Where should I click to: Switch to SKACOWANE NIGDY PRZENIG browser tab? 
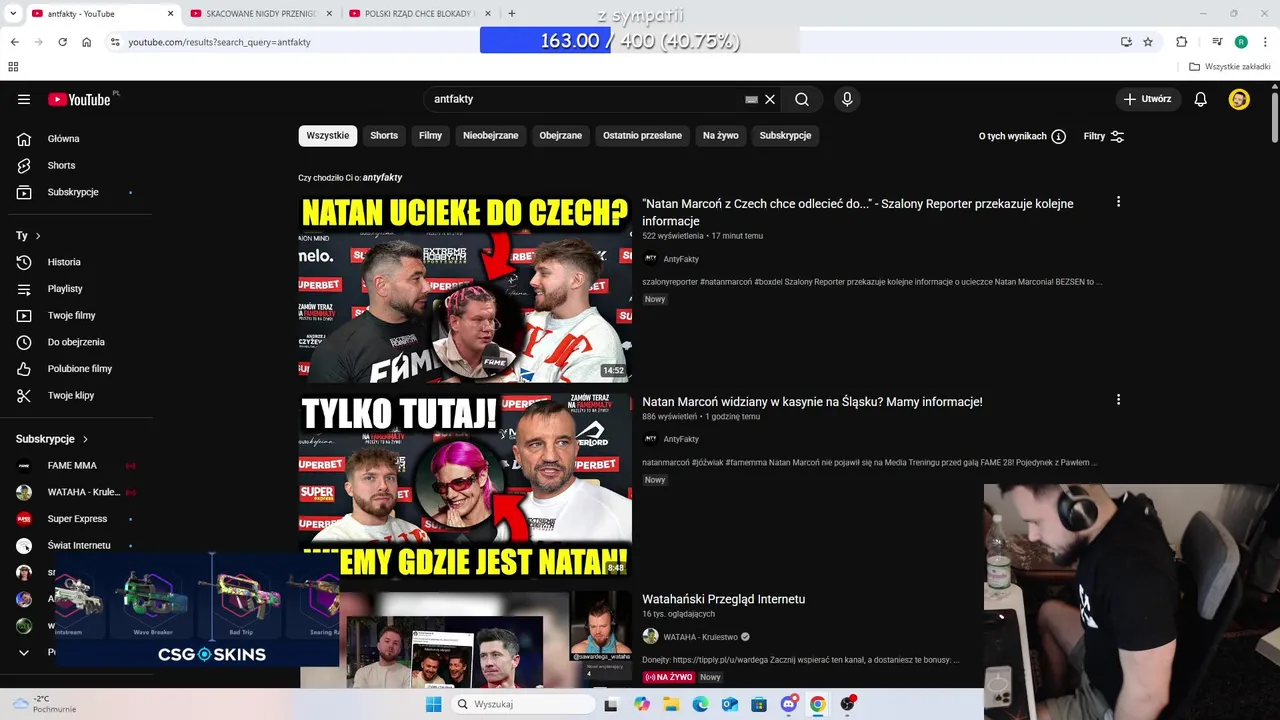[260, 14]
